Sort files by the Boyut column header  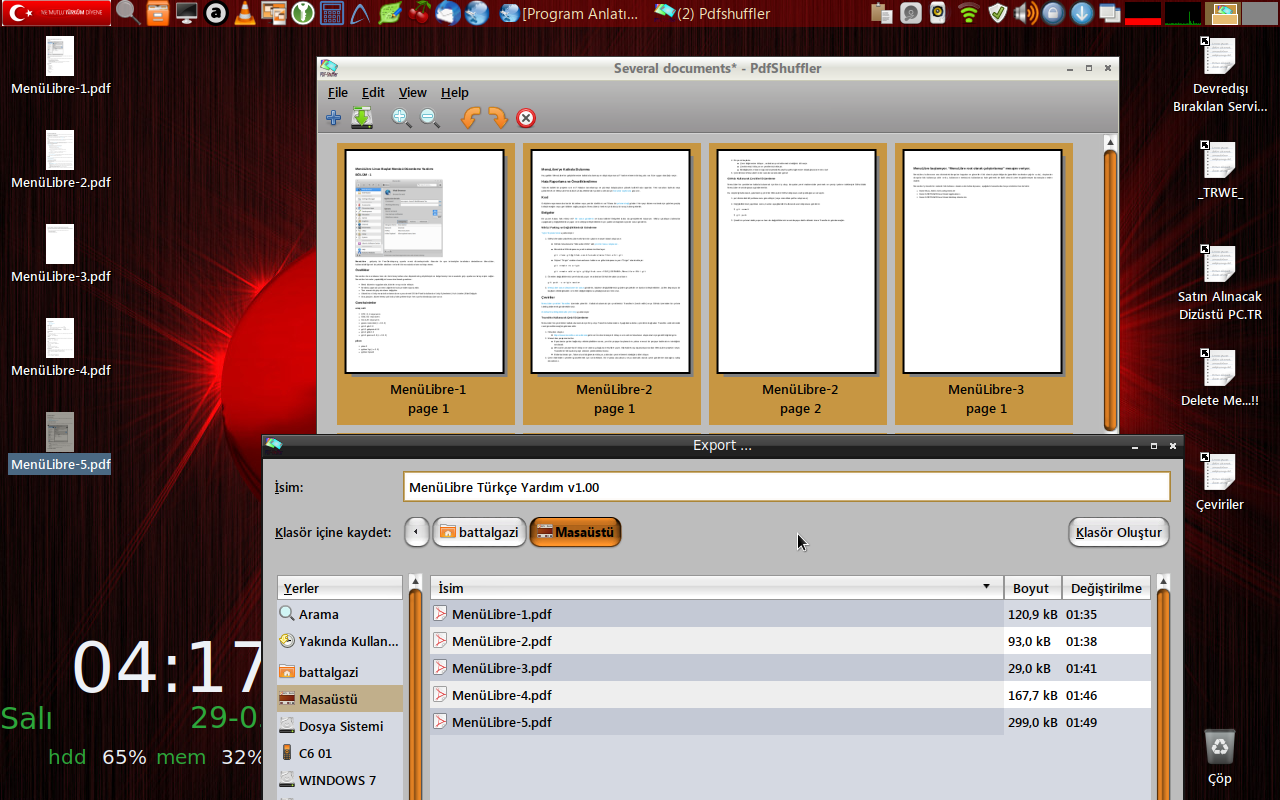point(1032,588)
